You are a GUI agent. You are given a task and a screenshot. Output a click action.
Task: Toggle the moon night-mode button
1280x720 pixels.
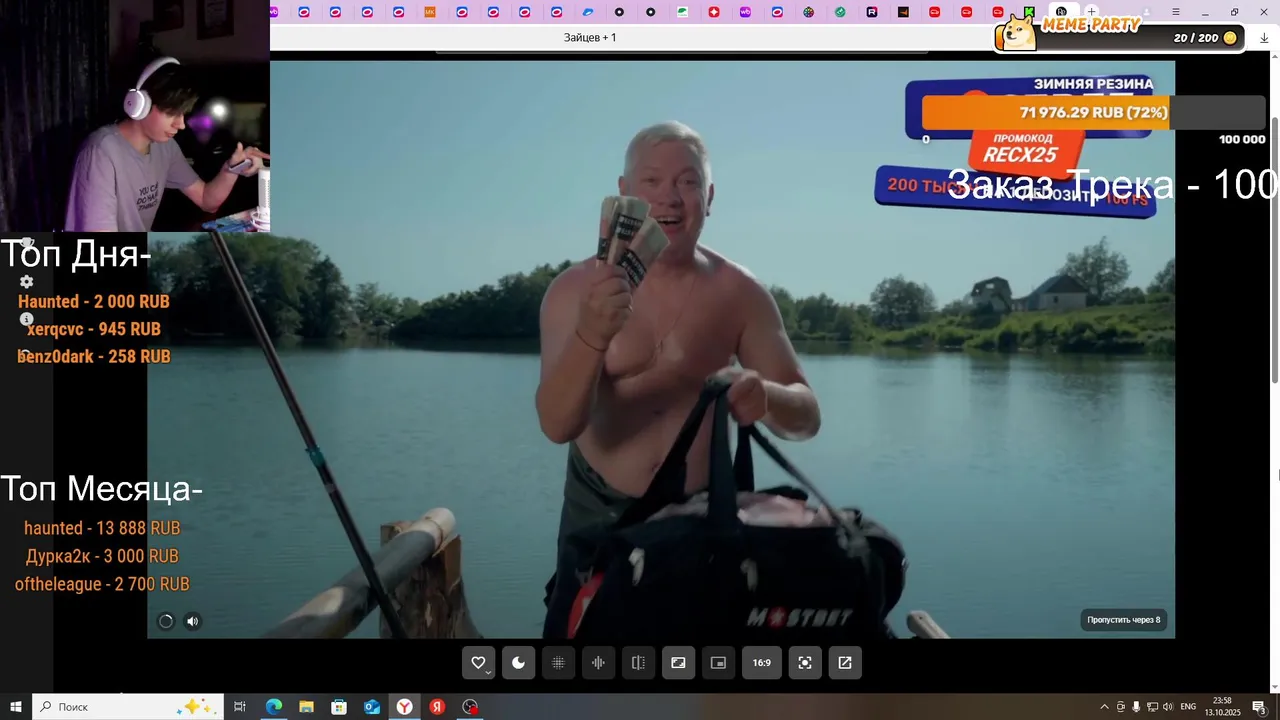coord(518,662)
